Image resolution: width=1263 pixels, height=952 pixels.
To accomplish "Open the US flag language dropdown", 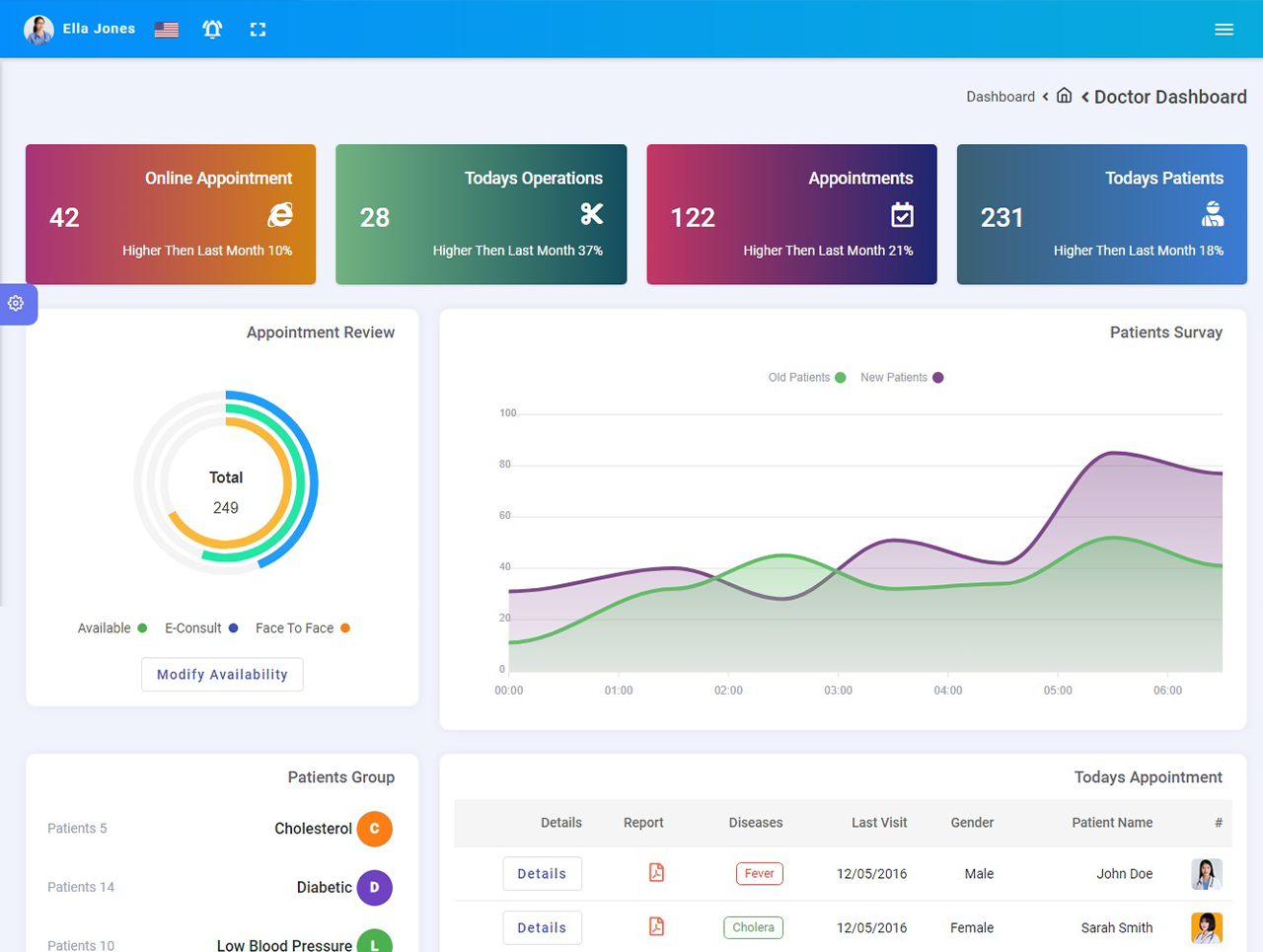I will 167,30.
